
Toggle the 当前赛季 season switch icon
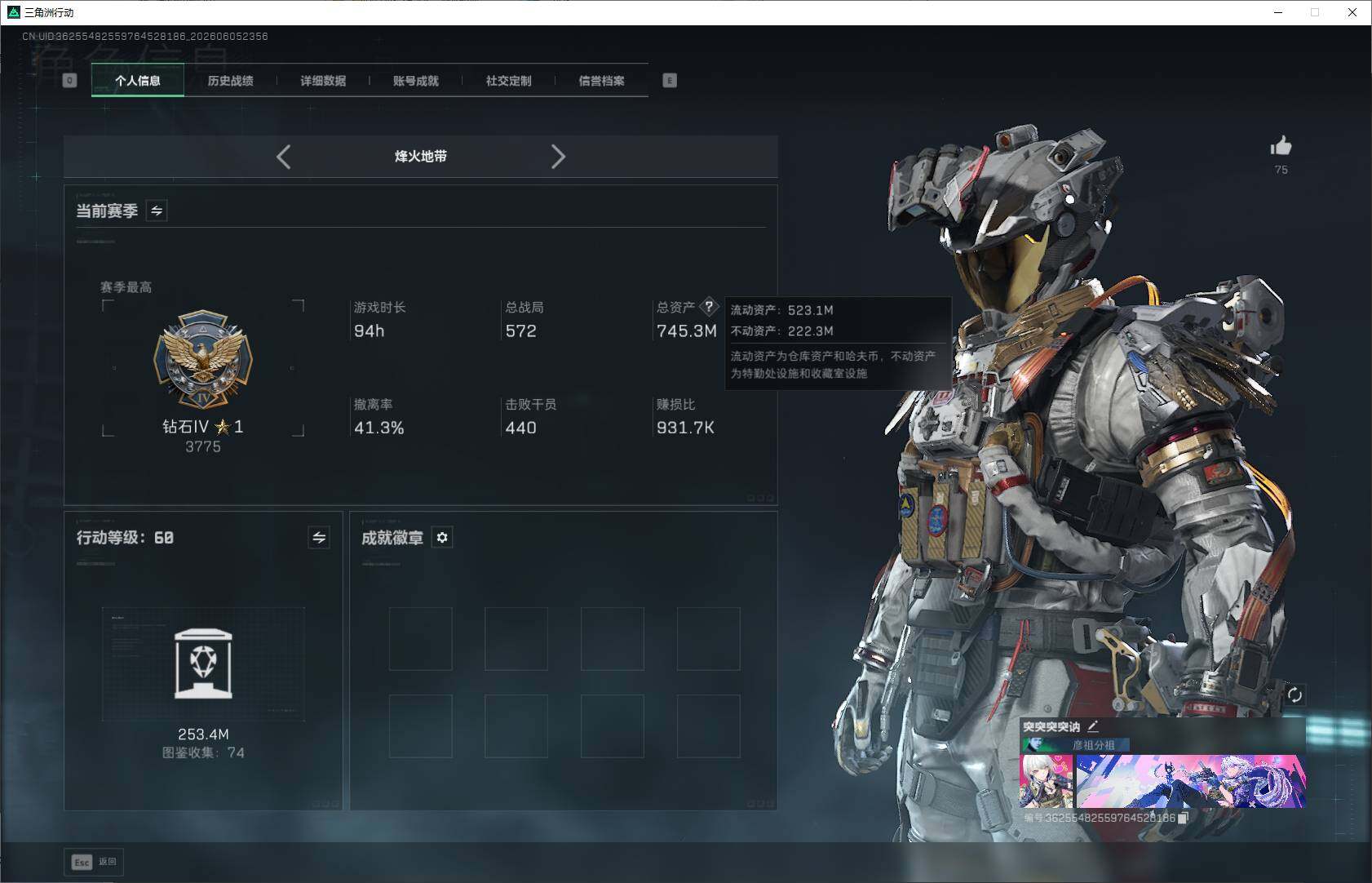(x=157, y=211)
